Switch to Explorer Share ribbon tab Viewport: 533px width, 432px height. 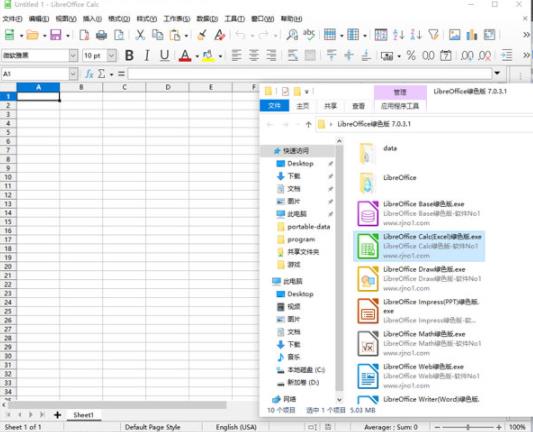click(x=330, y=106)
